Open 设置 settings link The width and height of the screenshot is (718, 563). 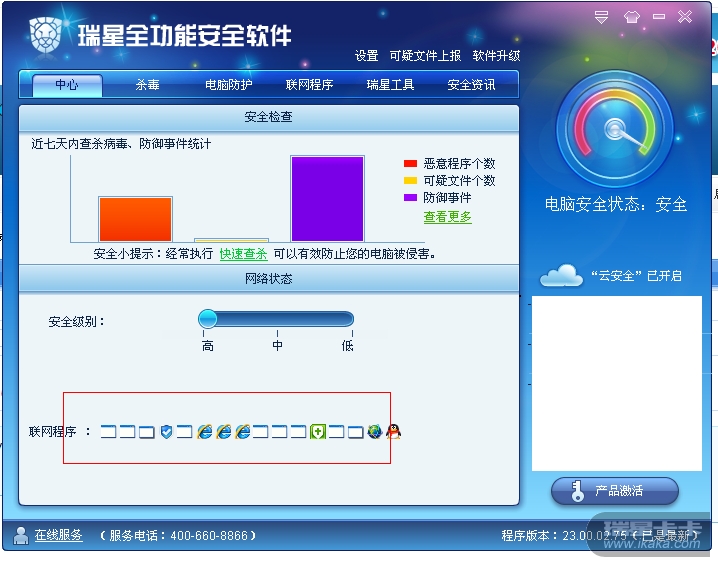click(366, 56)
